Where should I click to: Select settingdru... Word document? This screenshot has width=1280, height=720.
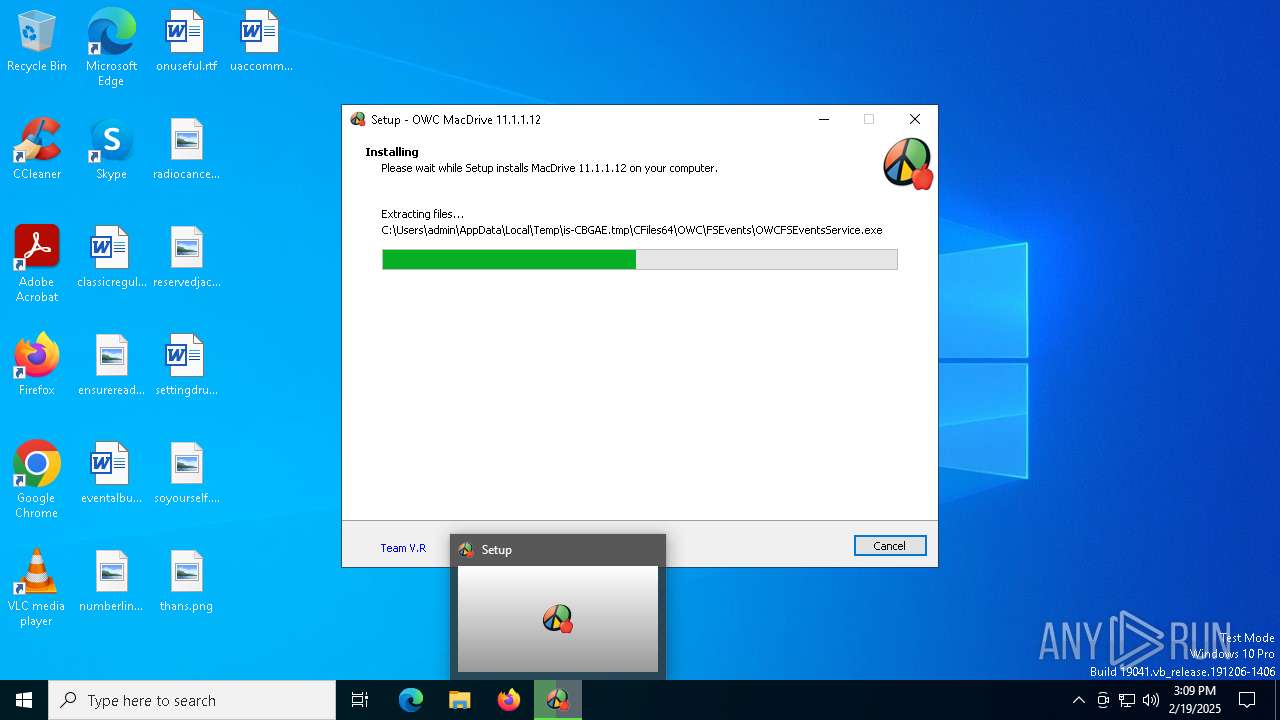[x=186, y=365]
